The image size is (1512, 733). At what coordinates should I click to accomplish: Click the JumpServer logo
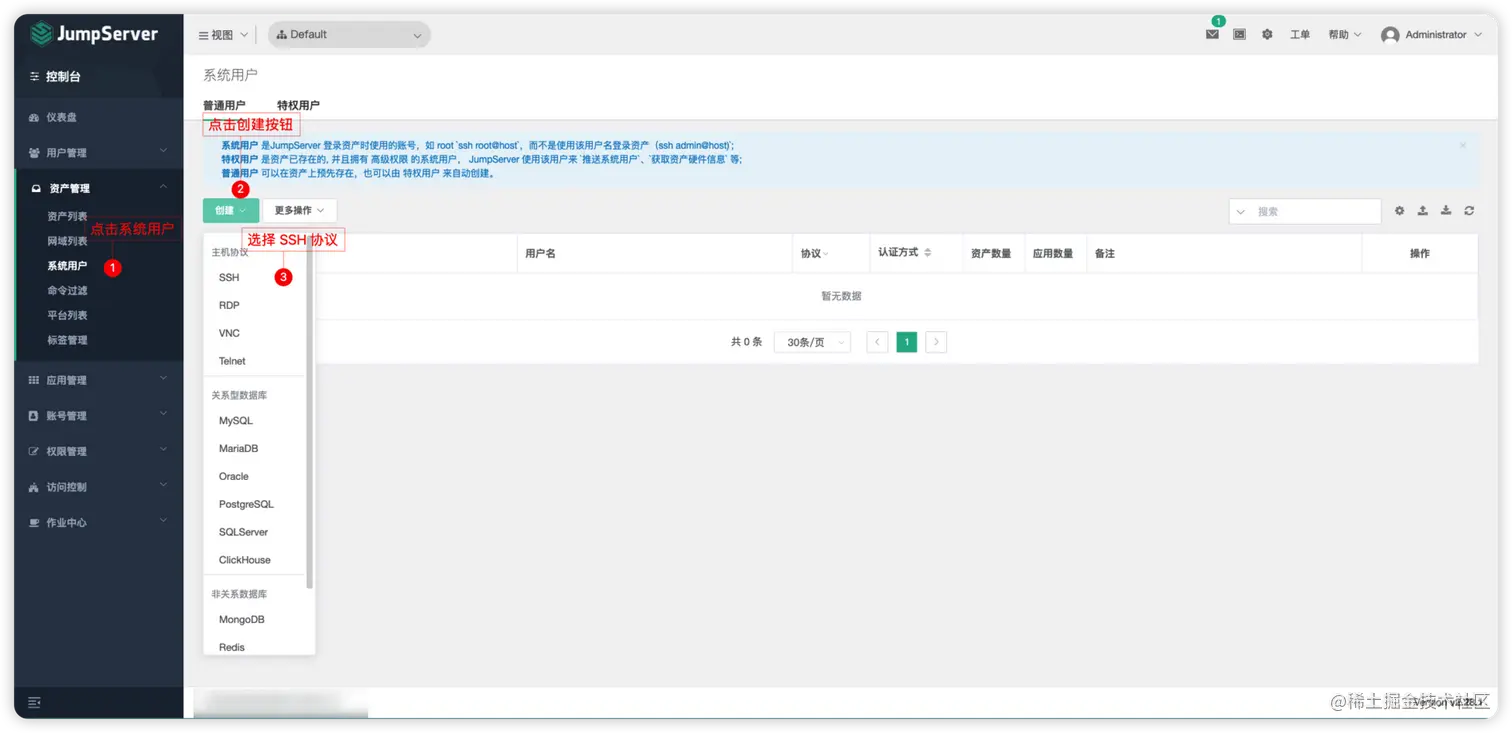click(x=94, y=34)
